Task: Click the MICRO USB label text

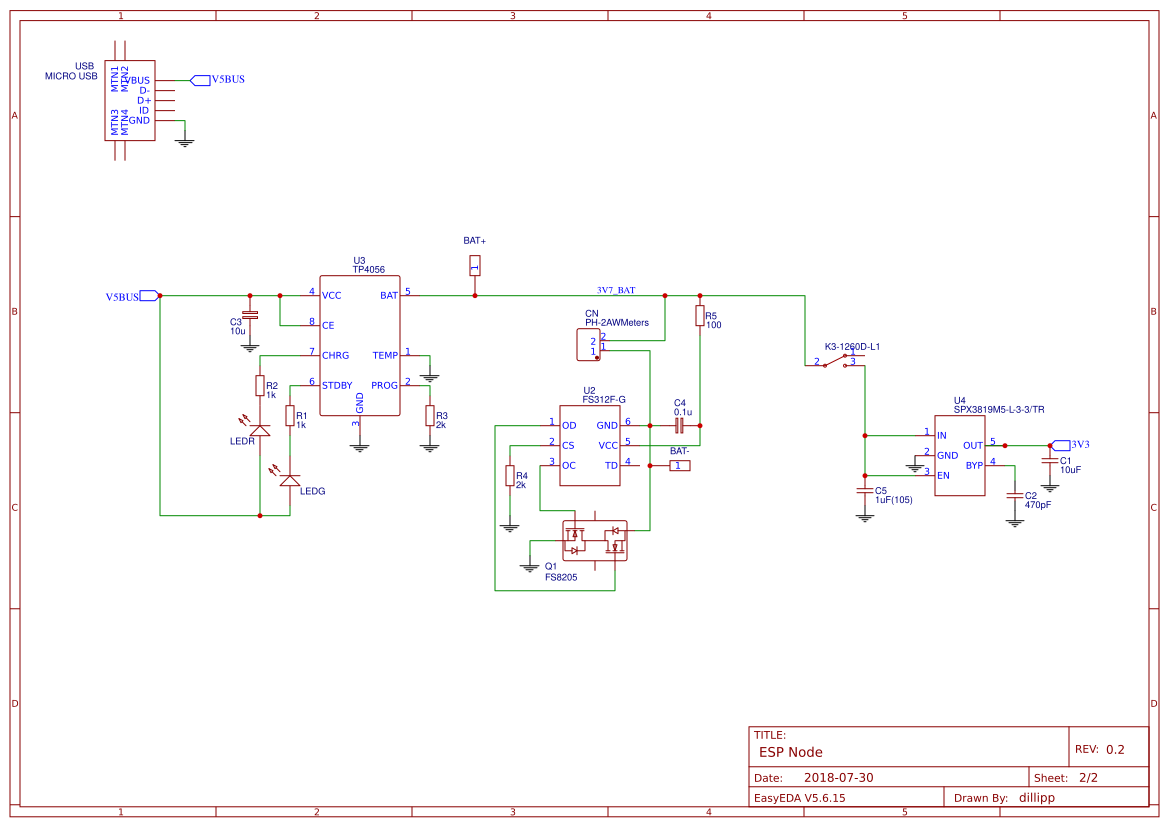Action: tap(71, 76)
